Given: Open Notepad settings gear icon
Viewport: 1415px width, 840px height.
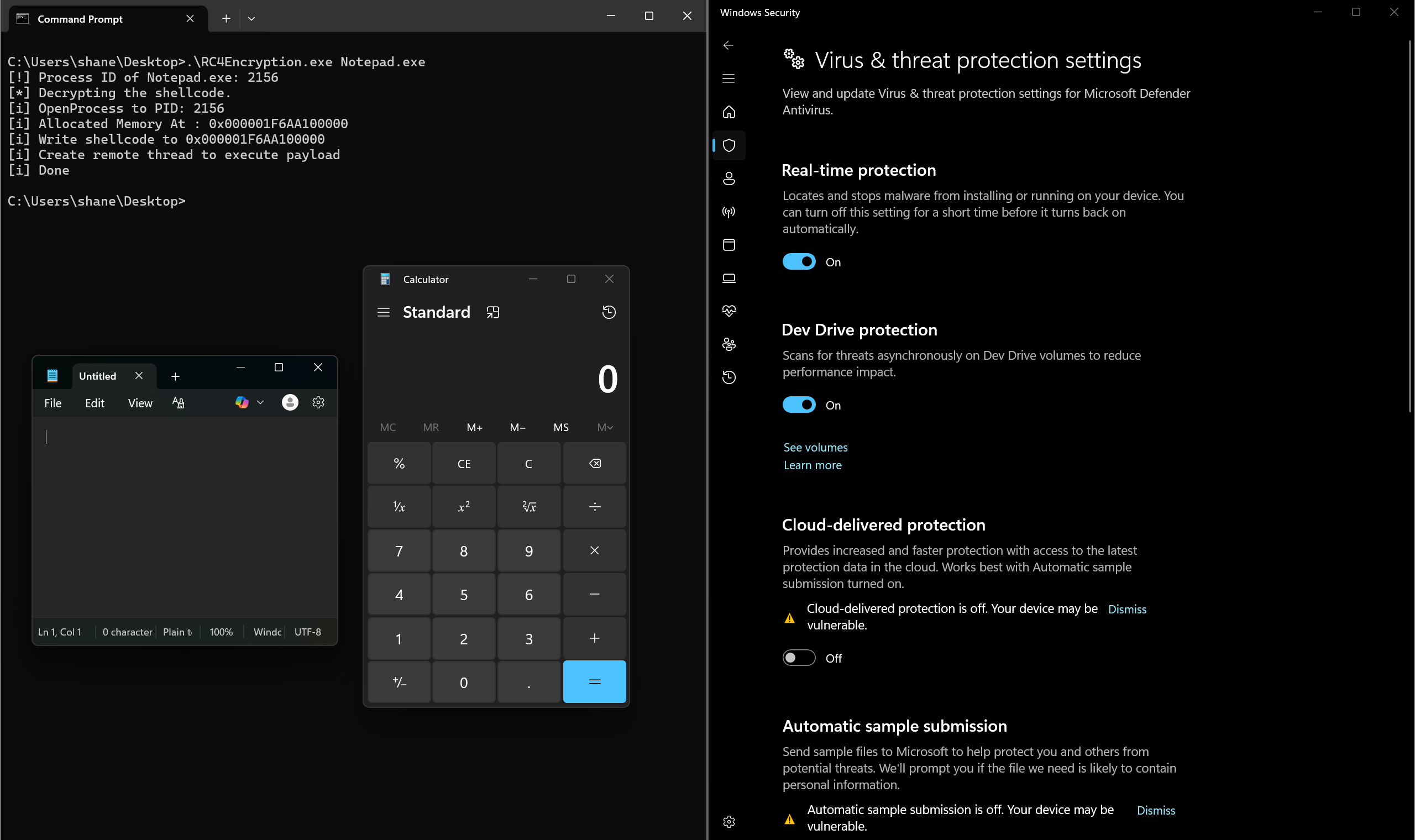Looking at the screenshot, I should [x=318, y=402].
